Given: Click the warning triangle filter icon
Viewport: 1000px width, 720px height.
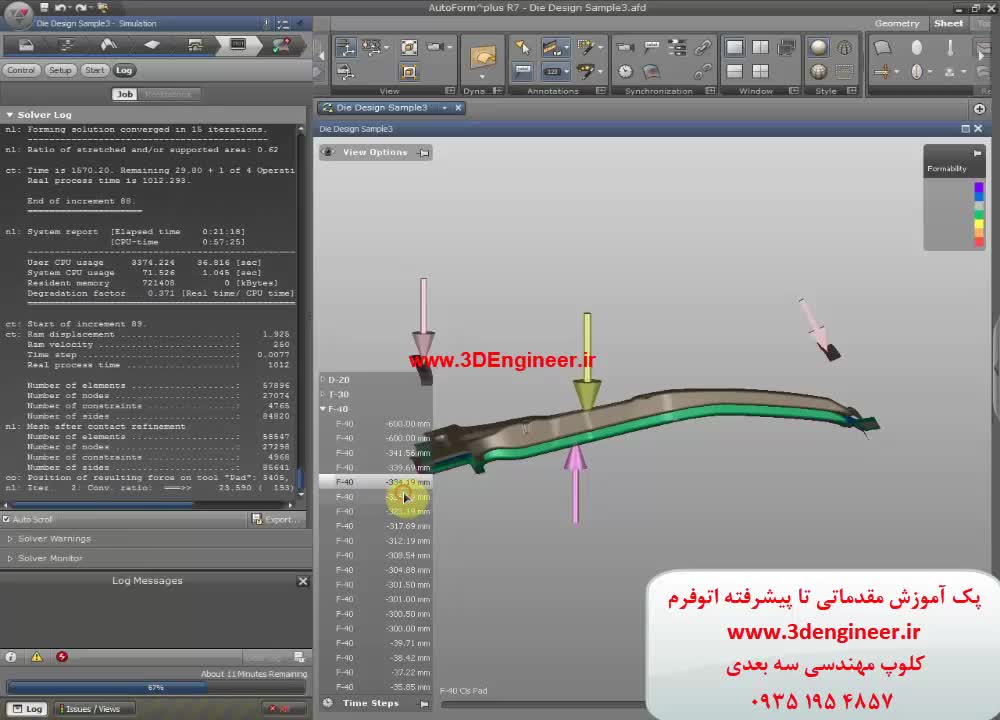Looking at the screenshot, I should [37, 657].
